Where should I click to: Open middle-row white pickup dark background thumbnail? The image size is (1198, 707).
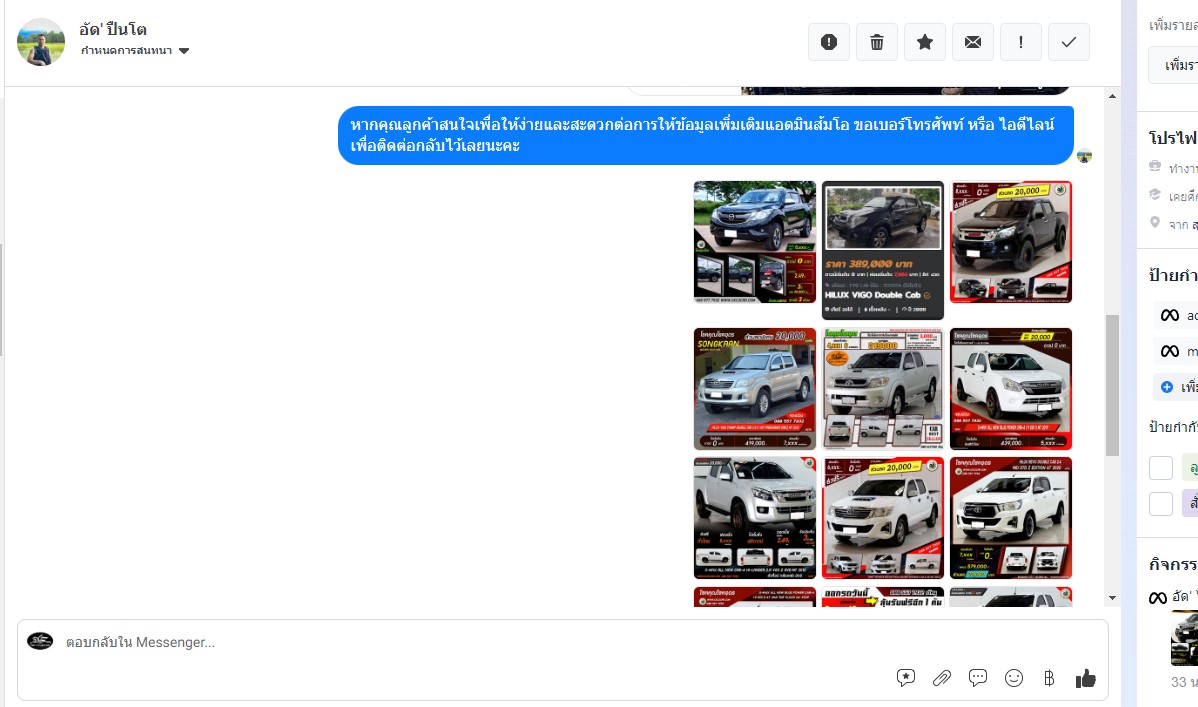(x=1011, y=388)
